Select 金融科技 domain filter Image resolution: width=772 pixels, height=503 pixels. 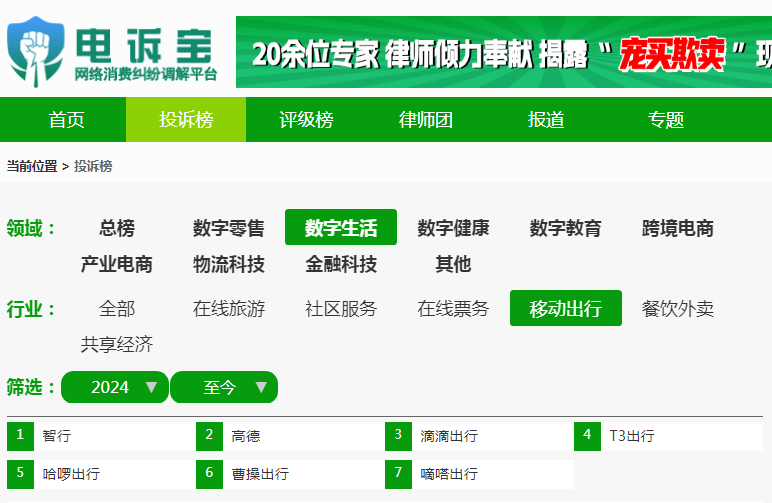(341, 264)
